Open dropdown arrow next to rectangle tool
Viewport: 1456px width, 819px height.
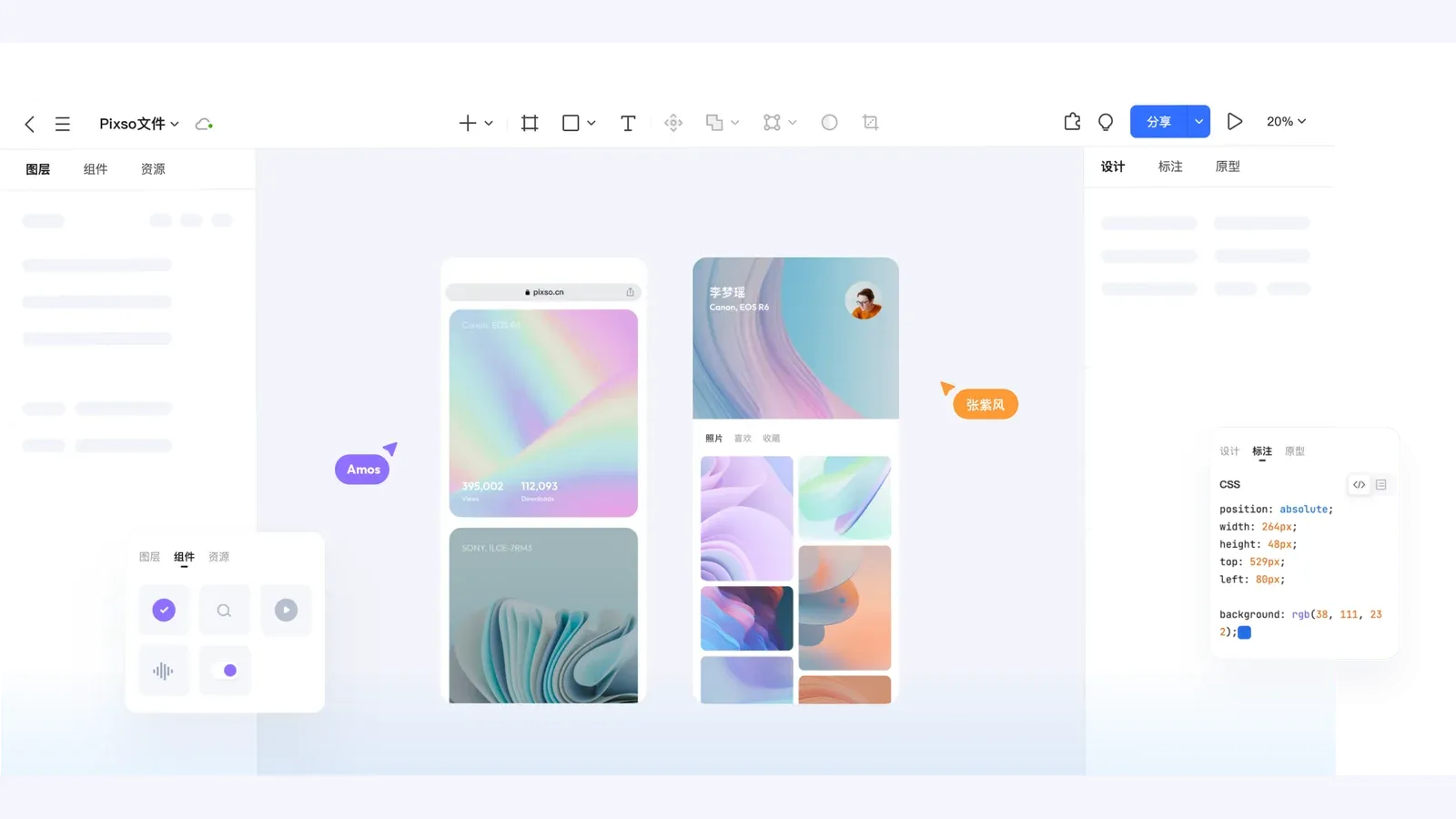tap(591, 123)
